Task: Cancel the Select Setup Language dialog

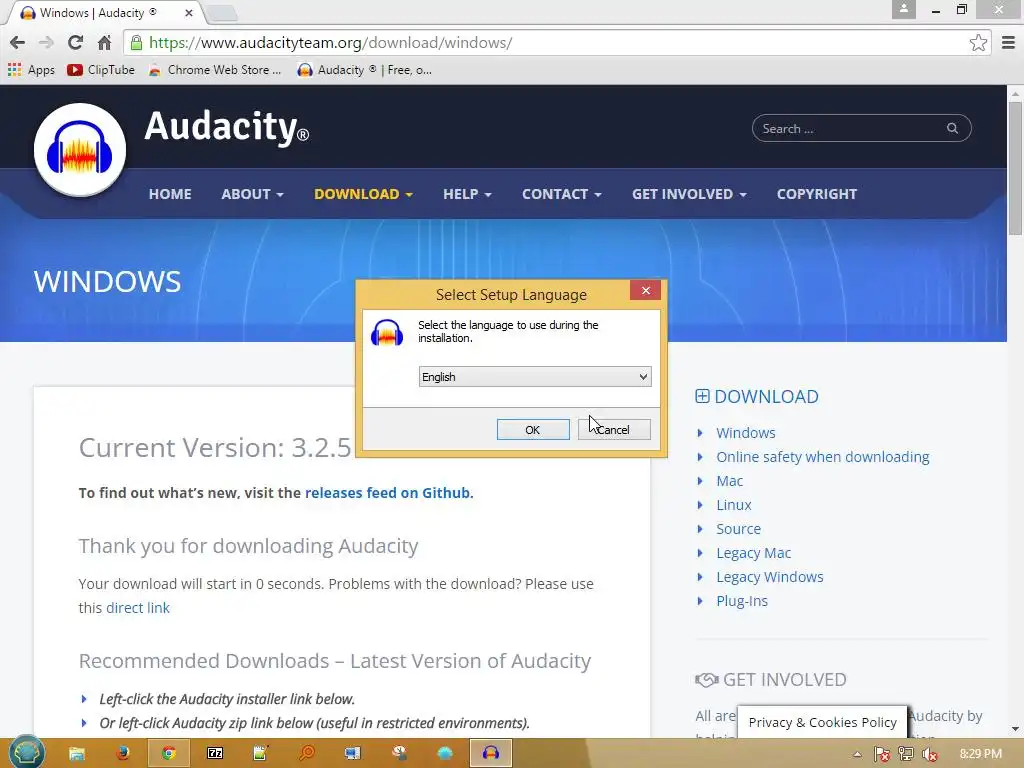Action: pos(614,430)
